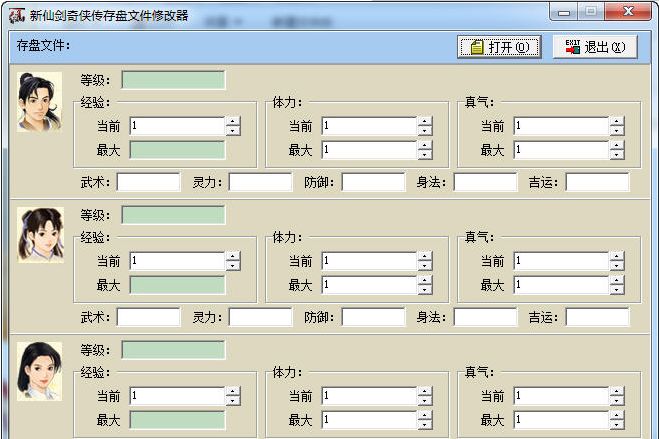Increase second character's max 真气 value
This screenshot has width=659, height=439.
617,280
